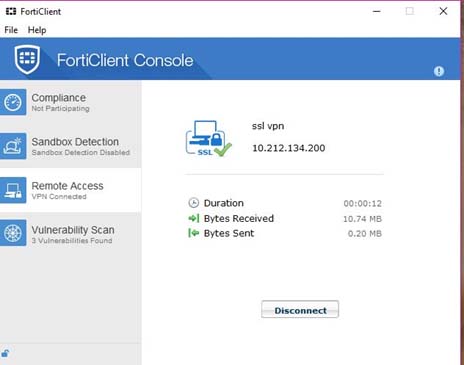
Task: Click the Bytes Sent arrow icon
Action: pos(194,233)
